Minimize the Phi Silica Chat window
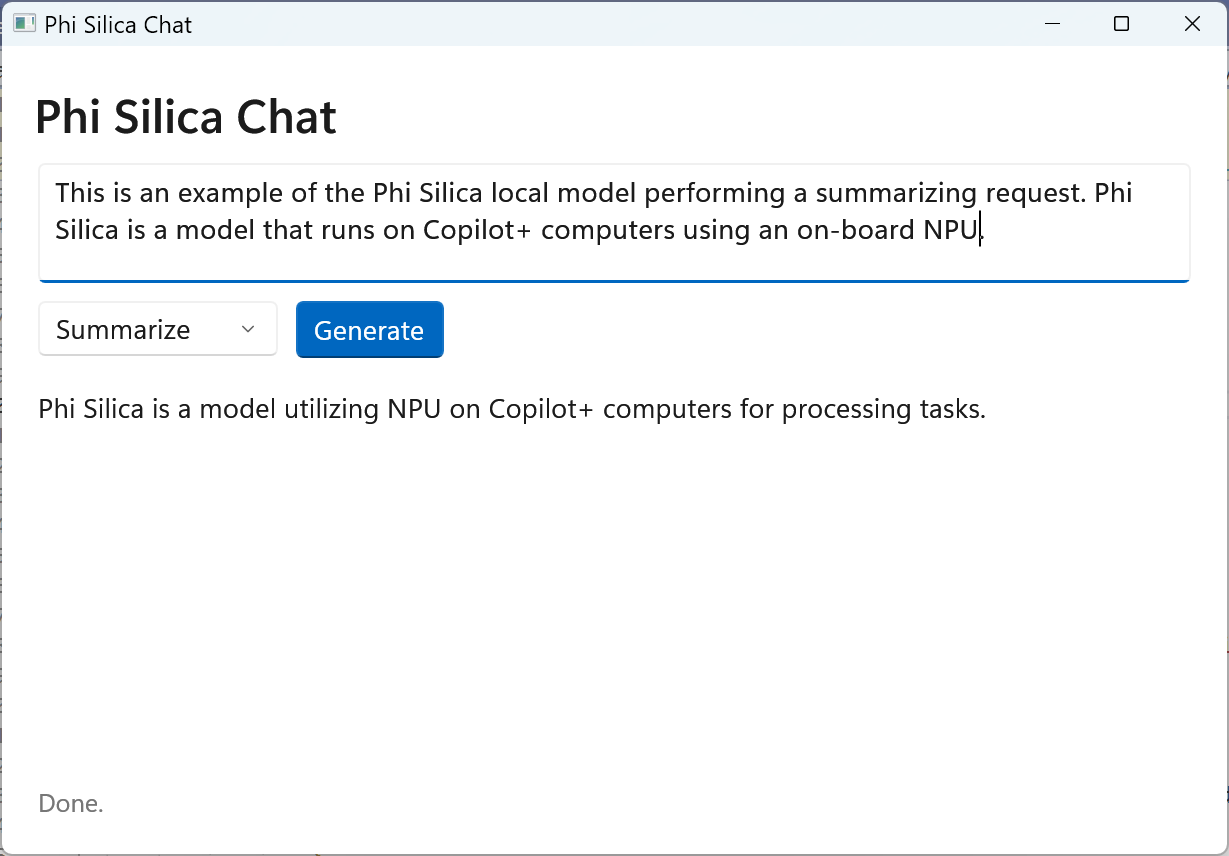Image resolution: width=1229 pixels, height=856 pixels. coord(1052,24)
